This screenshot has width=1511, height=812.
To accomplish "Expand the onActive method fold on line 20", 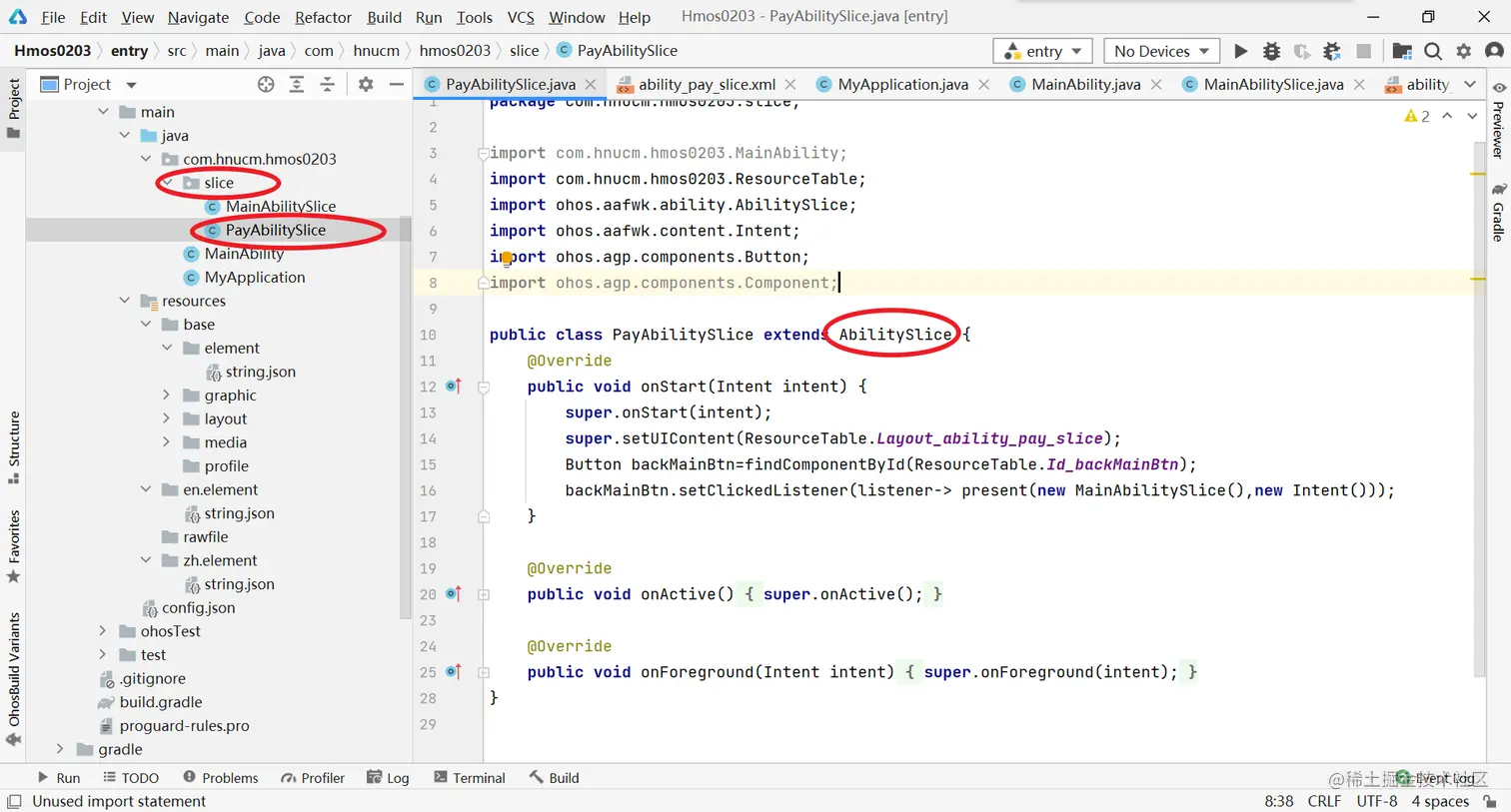I will pos(484,594).
